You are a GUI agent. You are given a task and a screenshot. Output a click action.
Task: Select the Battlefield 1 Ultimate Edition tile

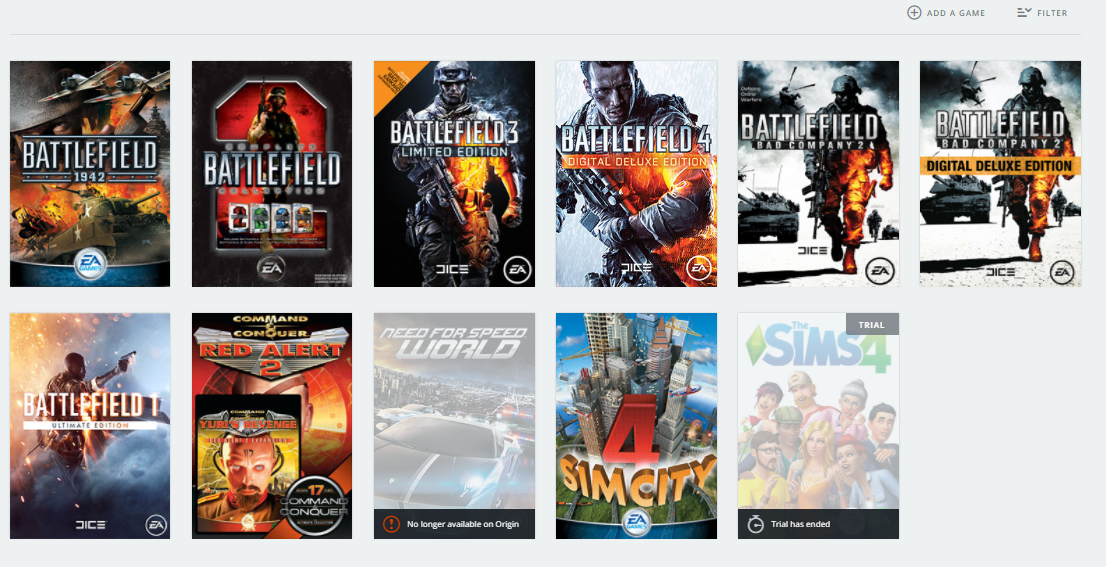click(90, 426)
